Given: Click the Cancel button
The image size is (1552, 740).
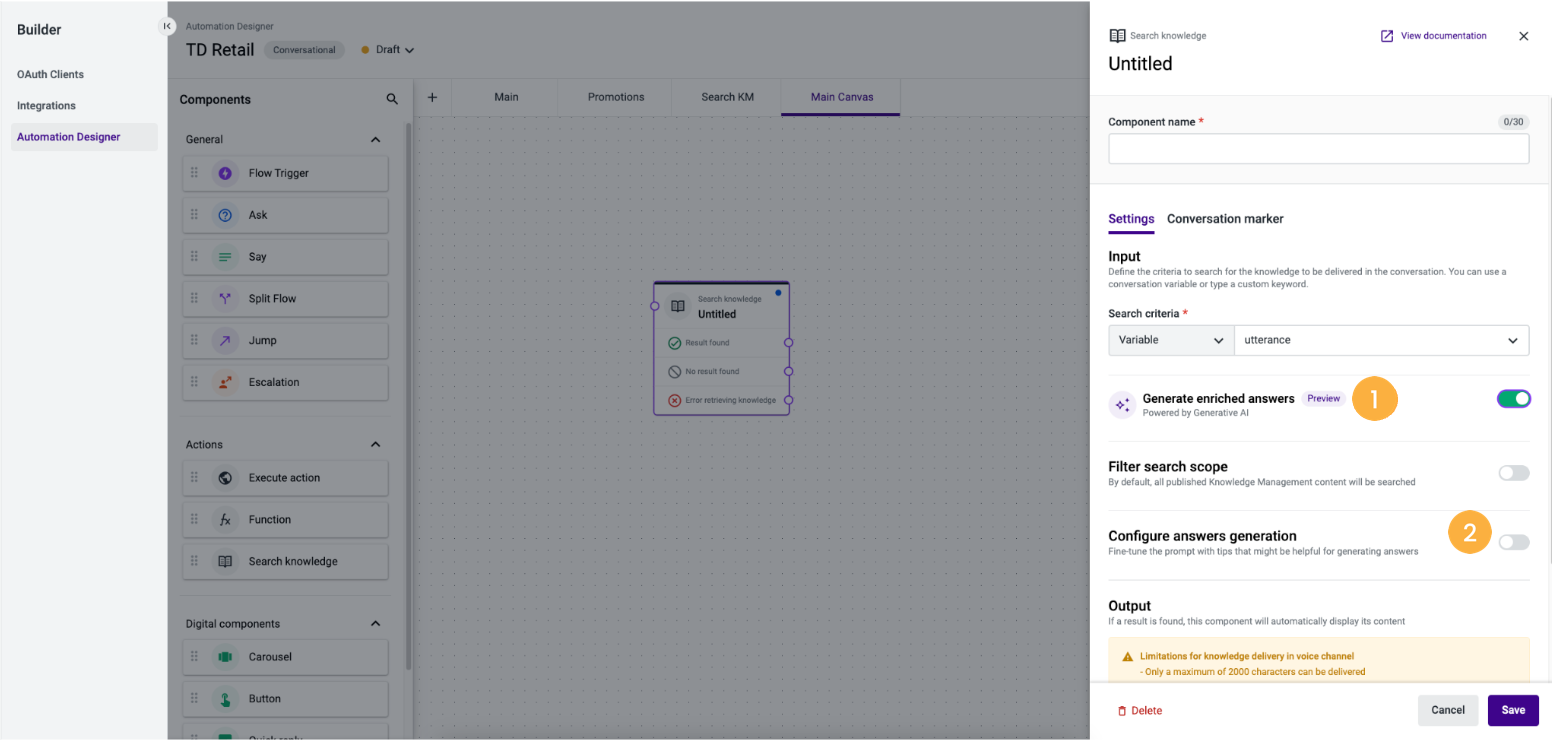Looking at the screenshot, I should click(1447, 710).
